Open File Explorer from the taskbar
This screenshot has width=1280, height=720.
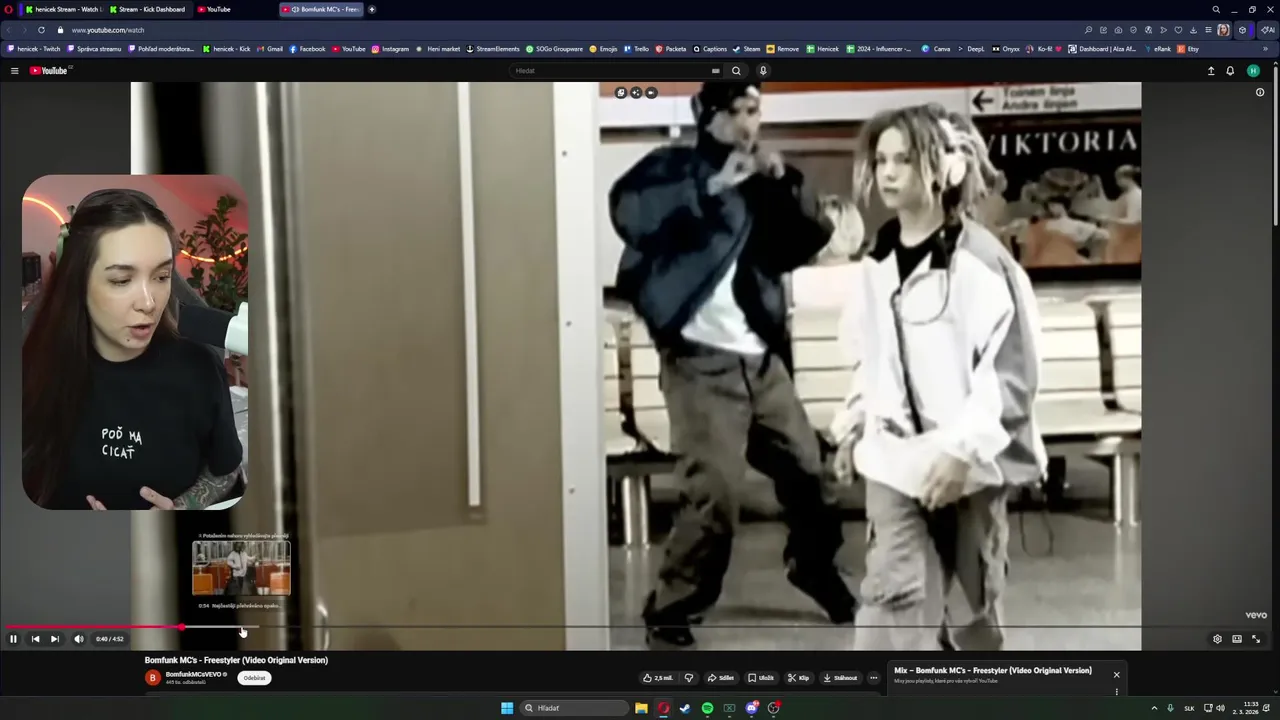641,708
